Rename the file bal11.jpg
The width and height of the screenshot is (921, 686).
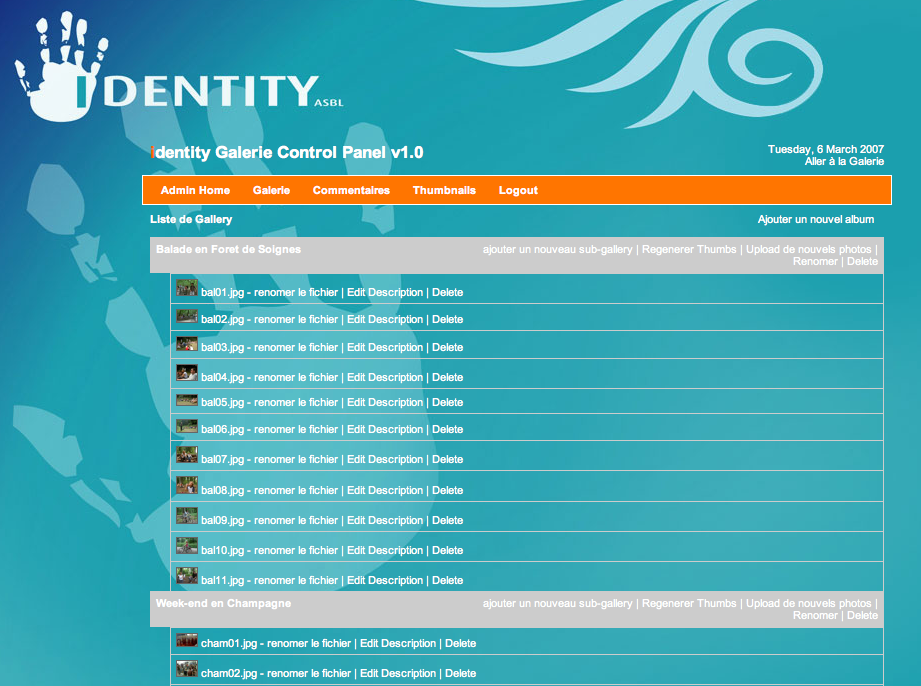[x=296, y=580]
